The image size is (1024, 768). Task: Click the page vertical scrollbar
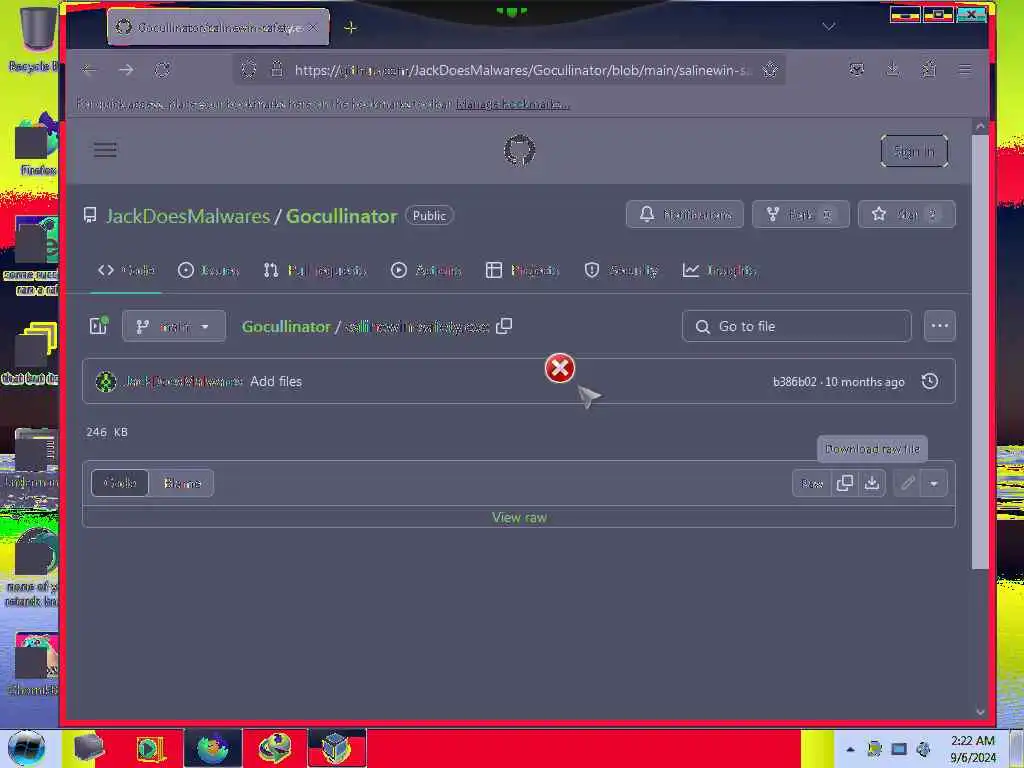[x=980, y=353]
